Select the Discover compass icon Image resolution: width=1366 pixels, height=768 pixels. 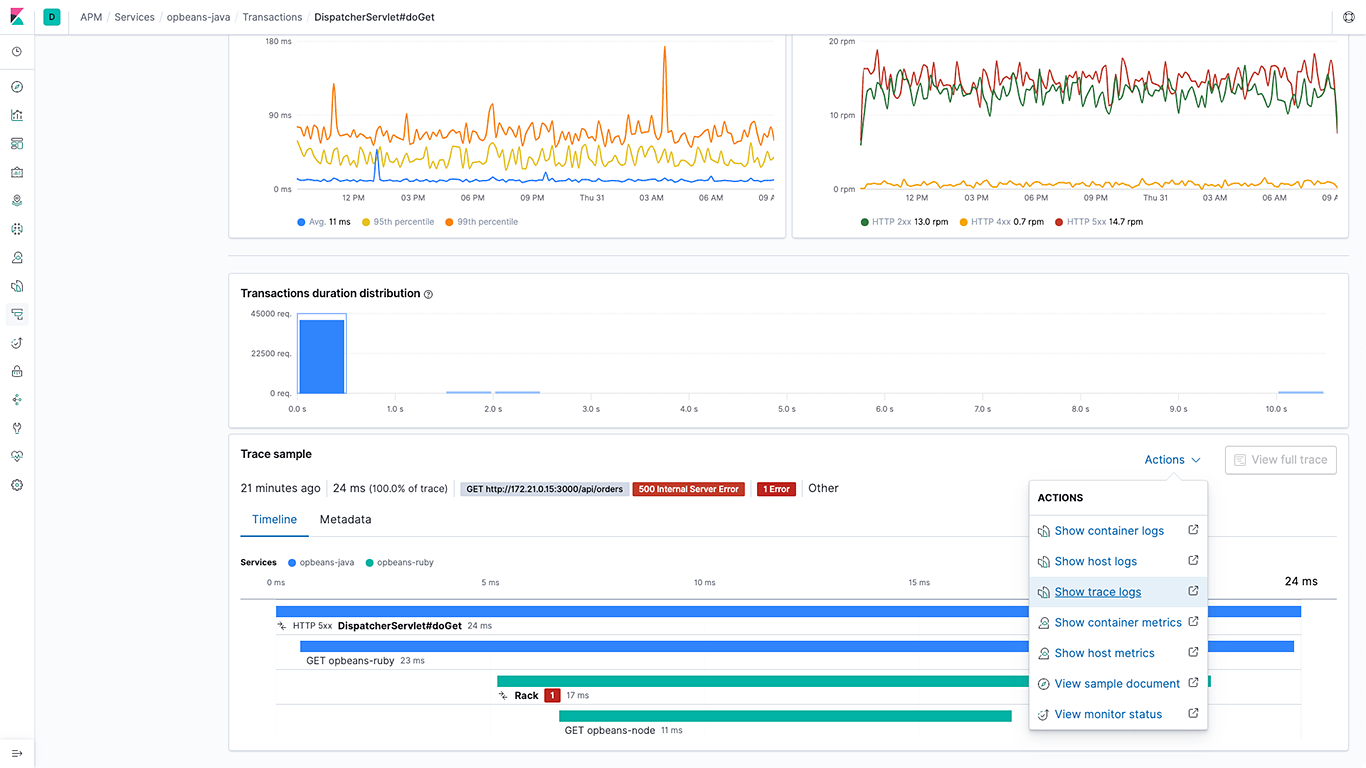coord(16,87)
